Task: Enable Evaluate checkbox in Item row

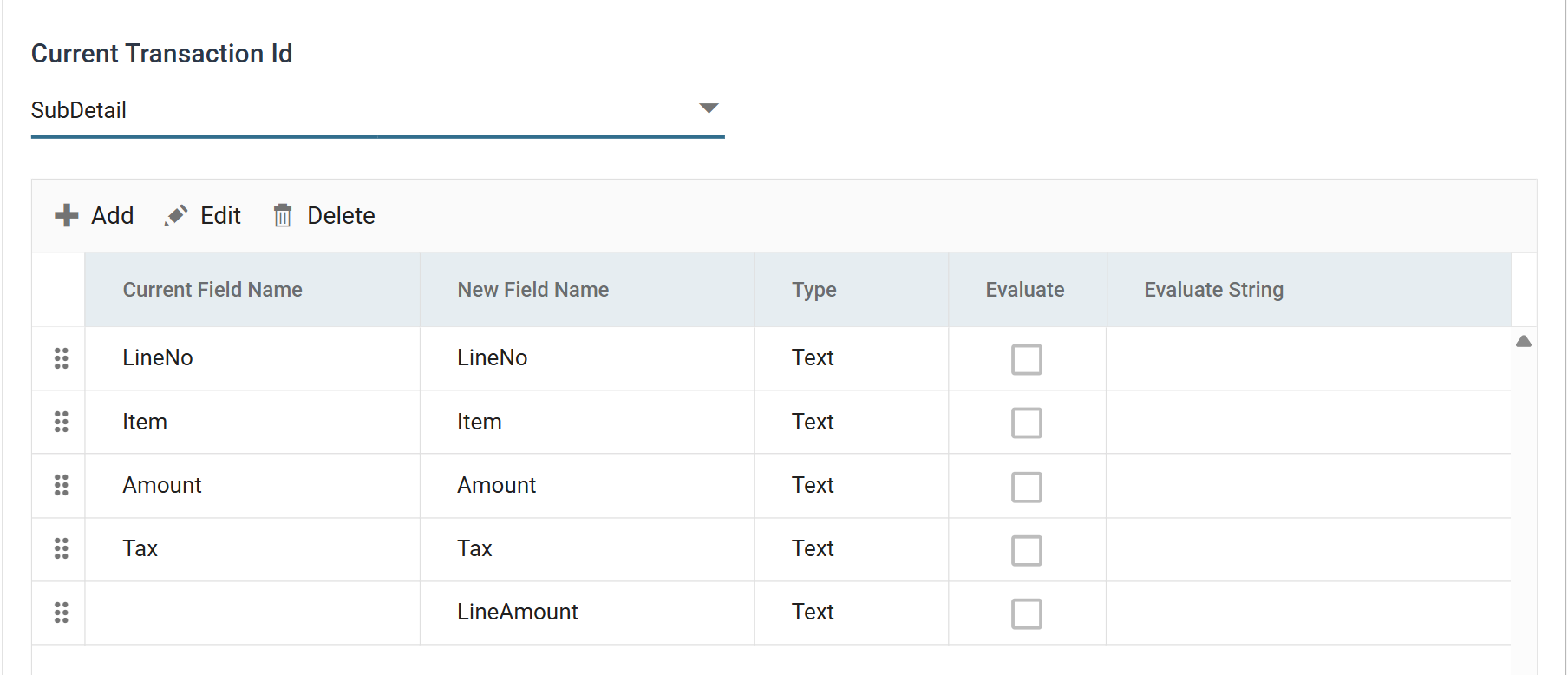Action: [1027, 423]
